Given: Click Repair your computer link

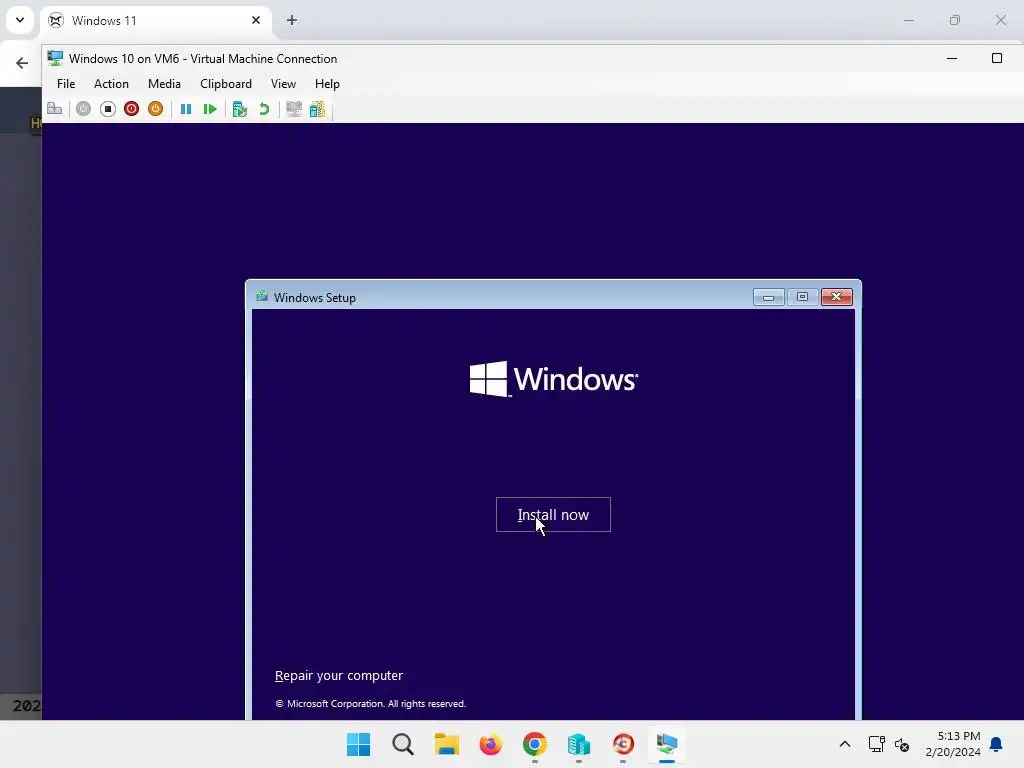Looking at the screenshot, I should (x=338, y=675).
